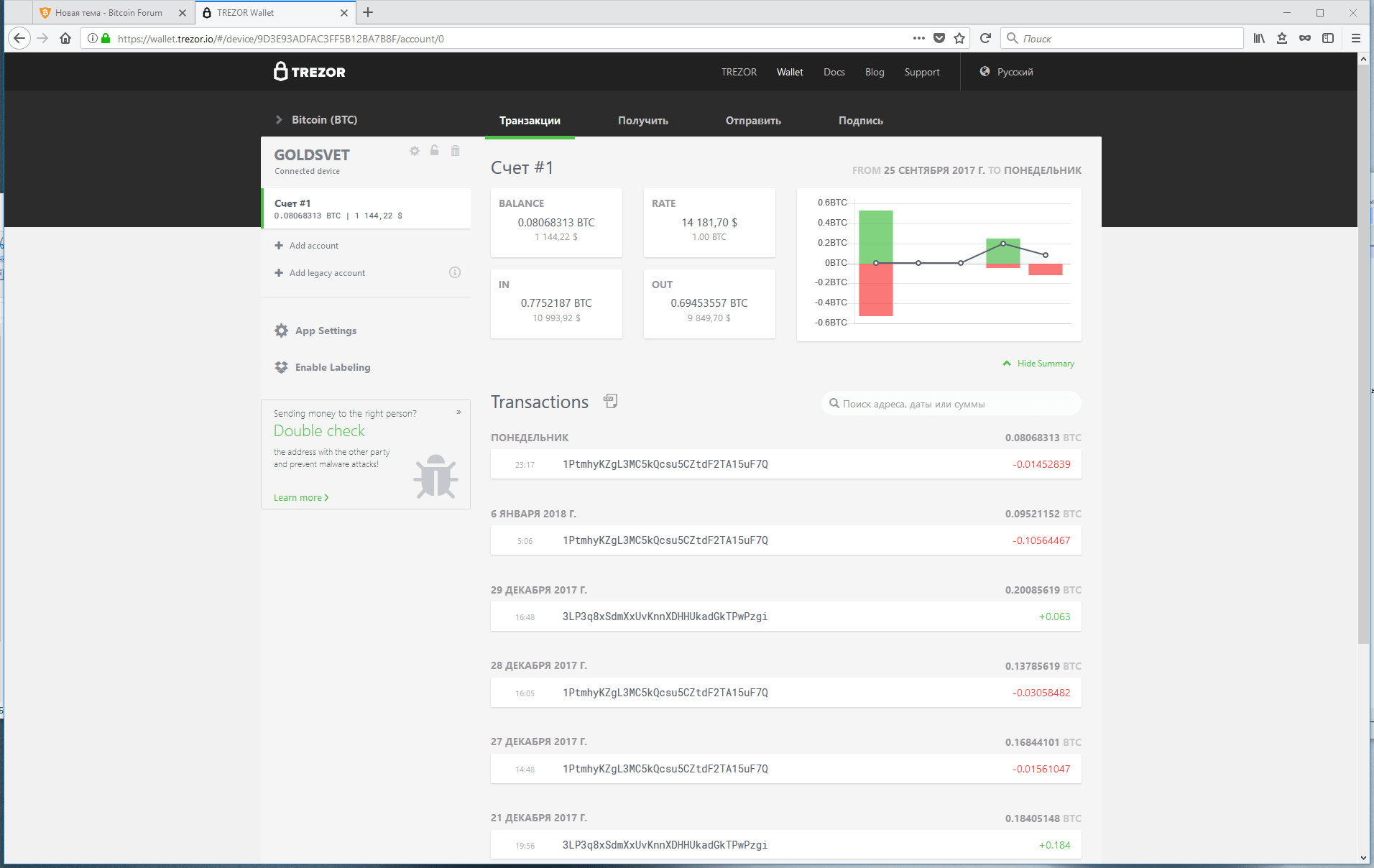Open page actions three-dots menu
Image resolution: width=1374 pixels, height=868 pixels.
(919, 38)
